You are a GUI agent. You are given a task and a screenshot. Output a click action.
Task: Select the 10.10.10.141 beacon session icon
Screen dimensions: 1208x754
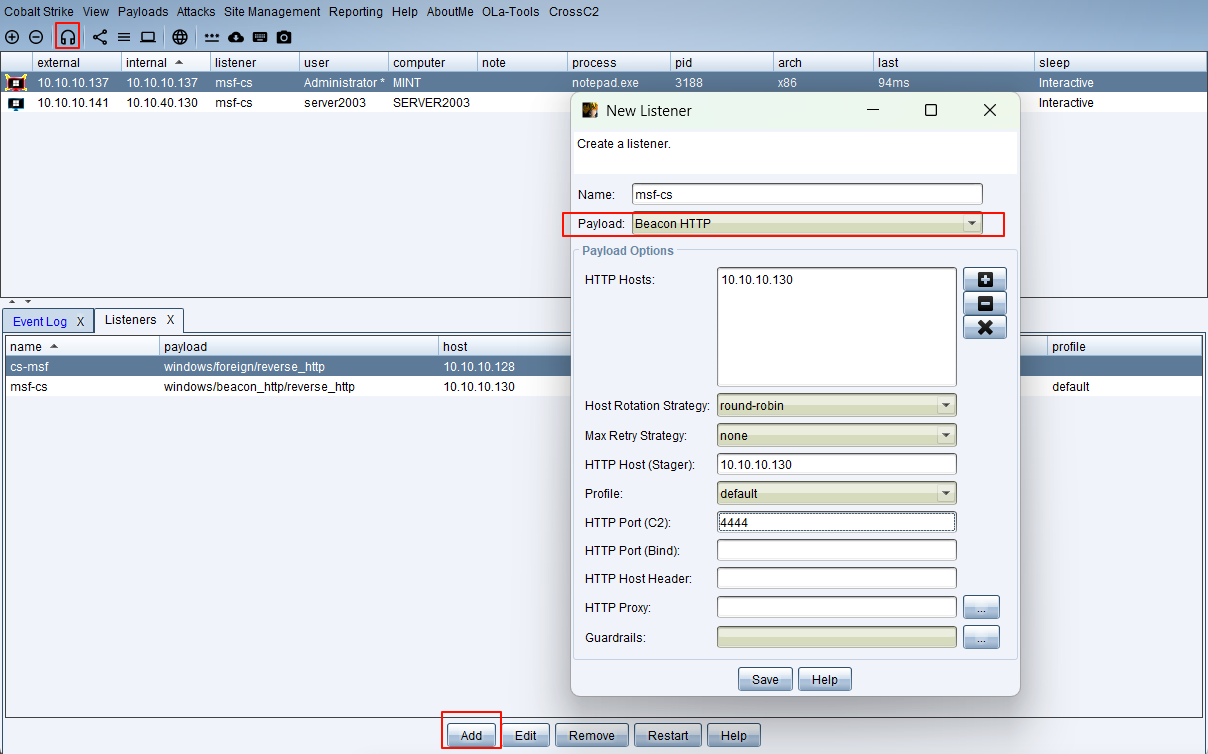click(15, 102)
